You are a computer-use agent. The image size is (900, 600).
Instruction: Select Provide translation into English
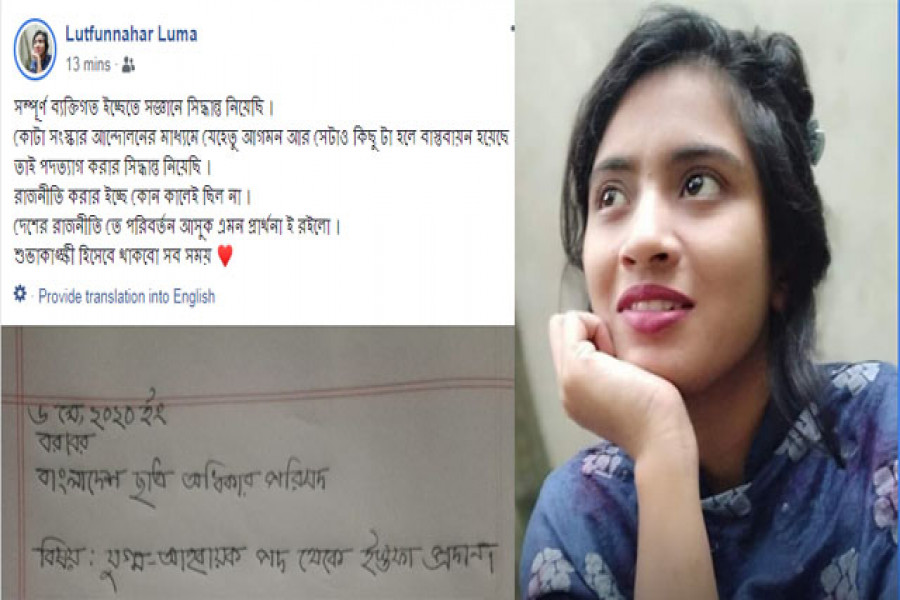point(126,297)
